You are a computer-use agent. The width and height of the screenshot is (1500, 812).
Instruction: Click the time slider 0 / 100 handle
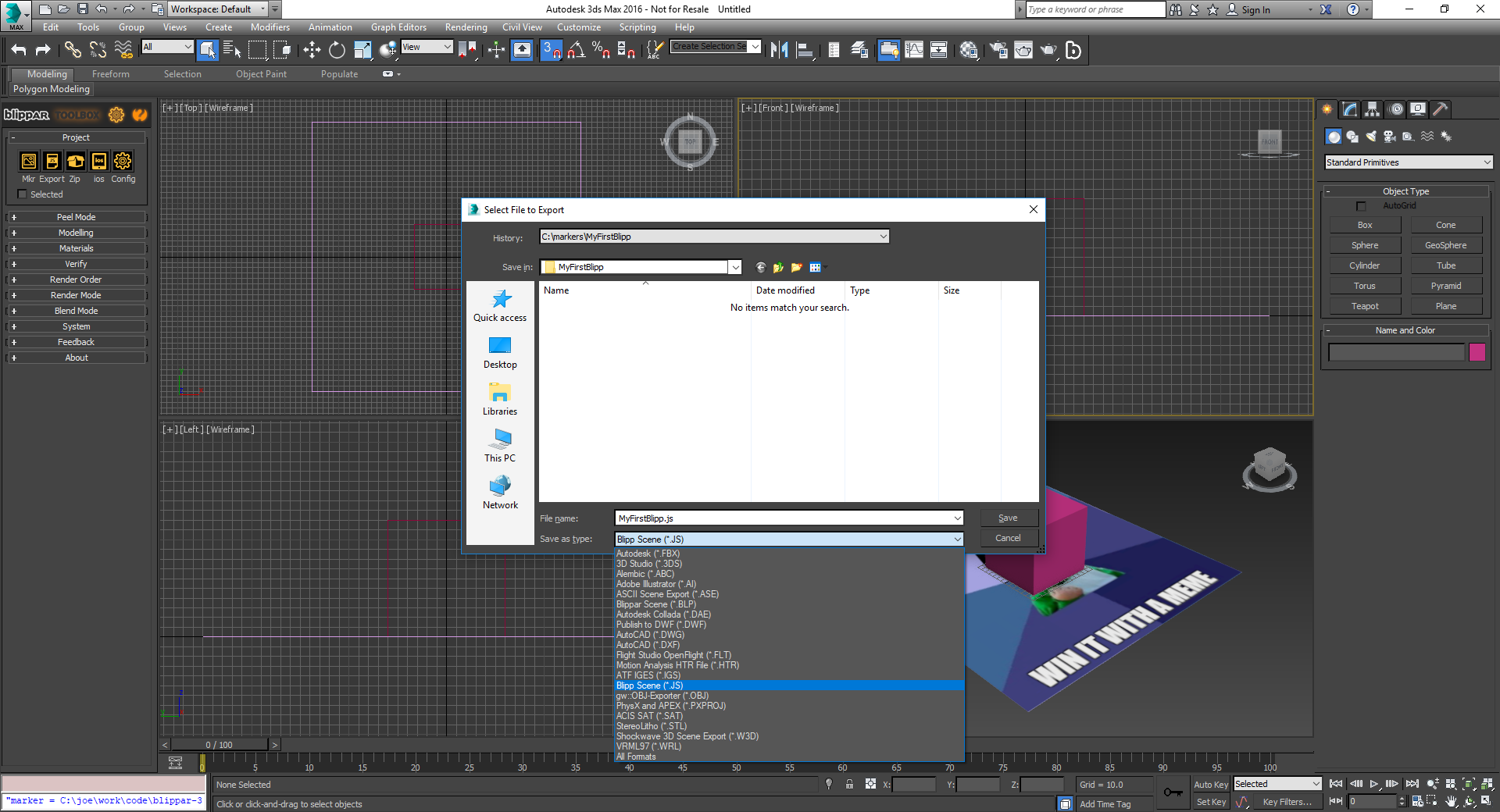[220, 745]
